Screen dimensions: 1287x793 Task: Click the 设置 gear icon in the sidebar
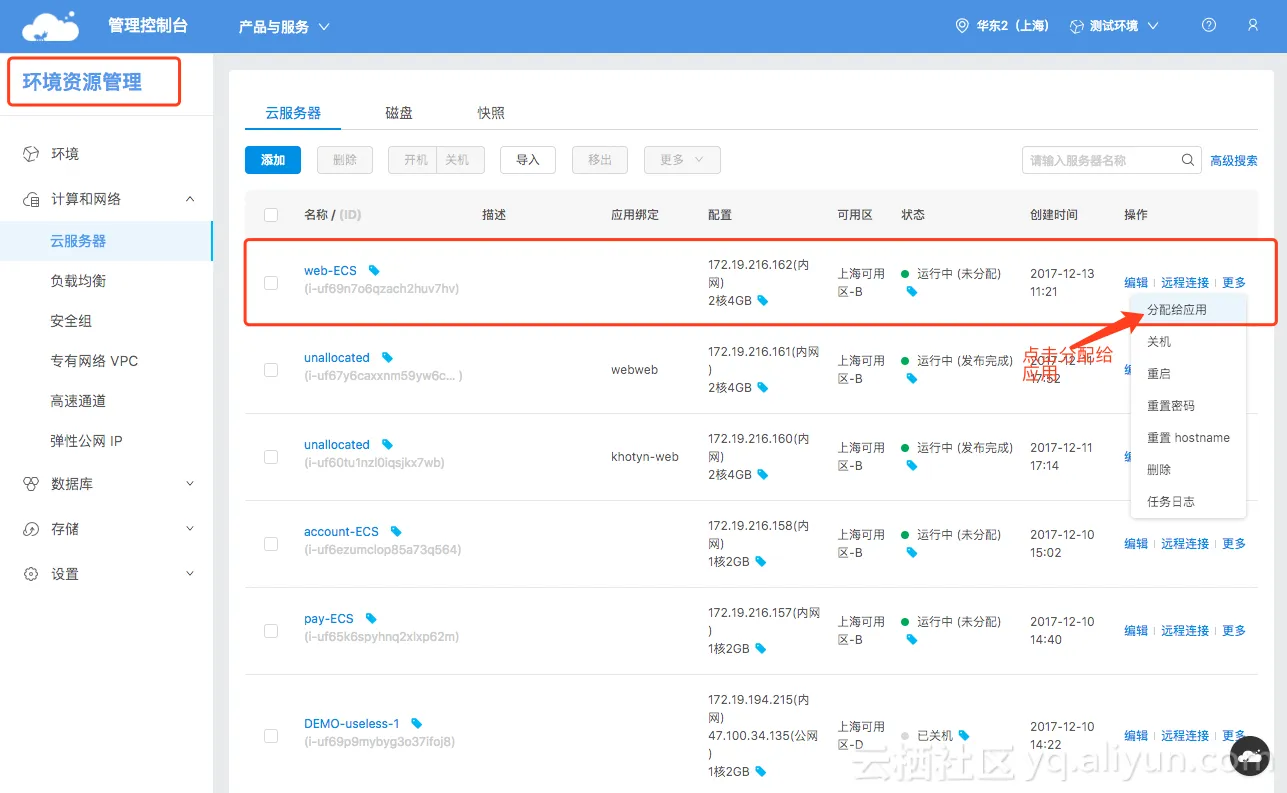tap(31, 574)
